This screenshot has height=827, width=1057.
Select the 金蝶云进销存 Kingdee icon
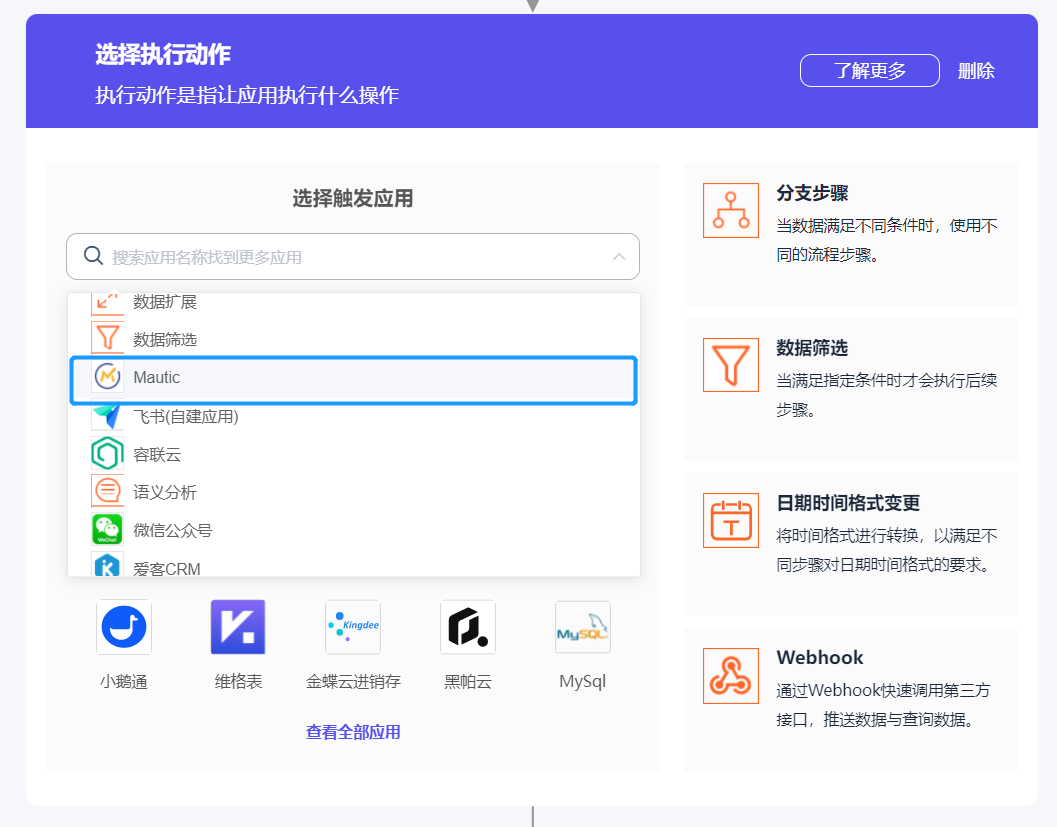pyautogui.click(x=353, y=627)
